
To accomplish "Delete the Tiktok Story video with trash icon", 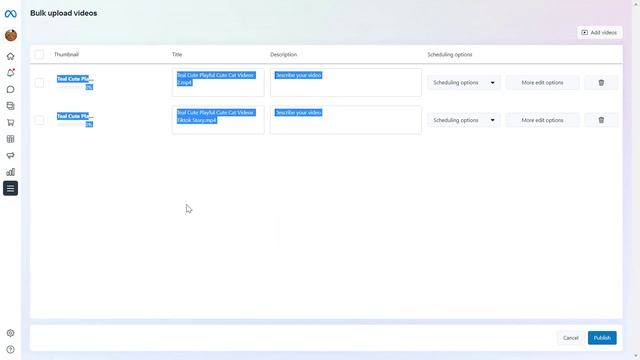I will coord(601,120).
